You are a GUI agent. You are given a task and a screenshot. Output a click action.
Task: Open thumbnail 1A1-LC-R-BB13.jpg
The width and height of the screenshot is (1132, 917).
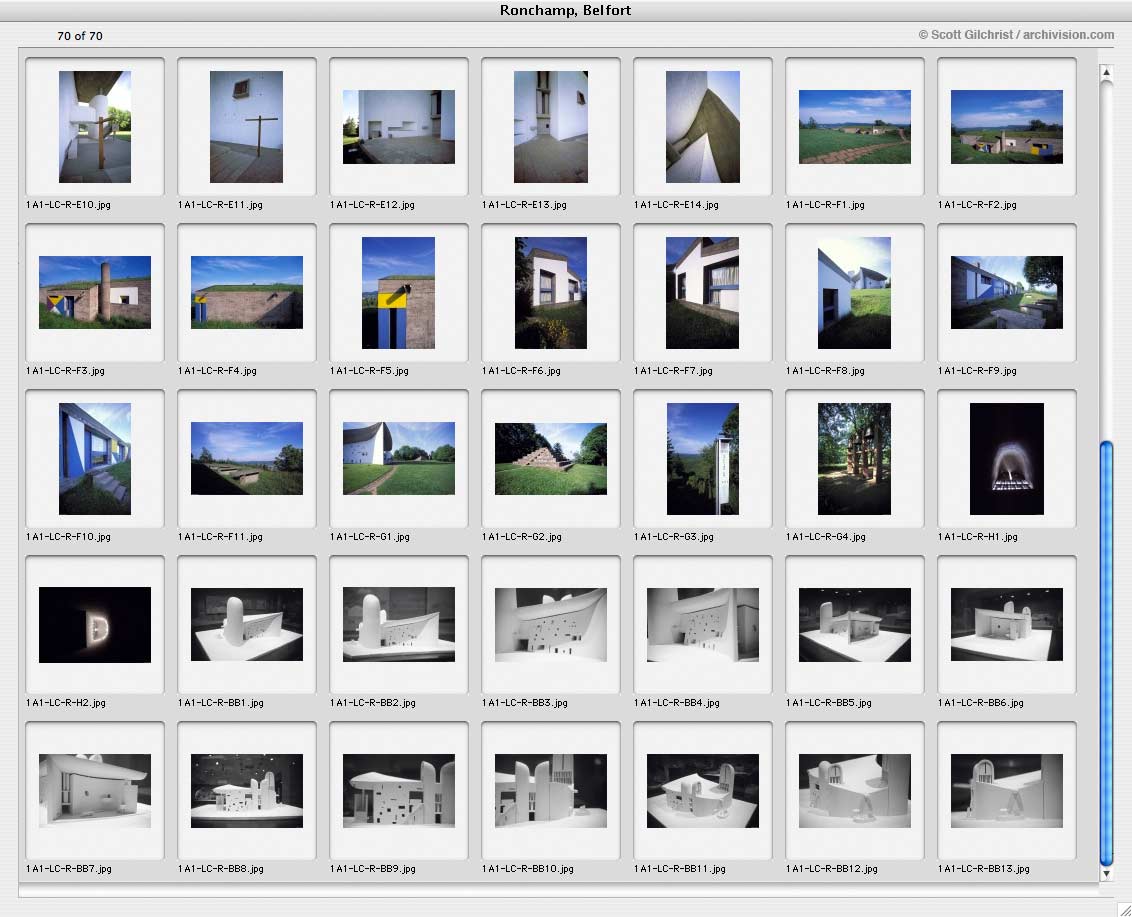click(x=1006, y=791)
